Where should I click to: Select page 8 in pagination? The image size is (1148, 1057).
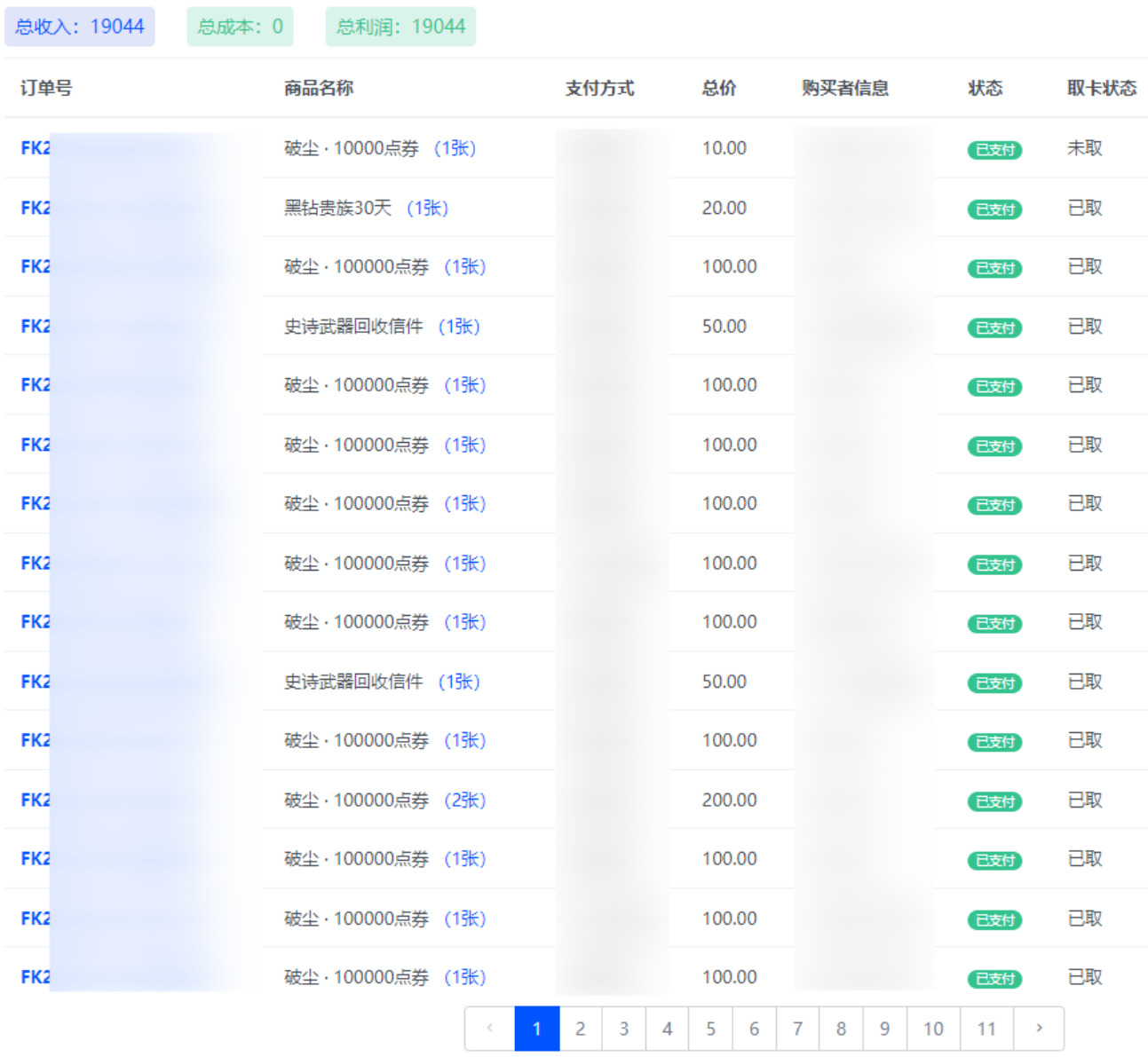click(841, 1028)
